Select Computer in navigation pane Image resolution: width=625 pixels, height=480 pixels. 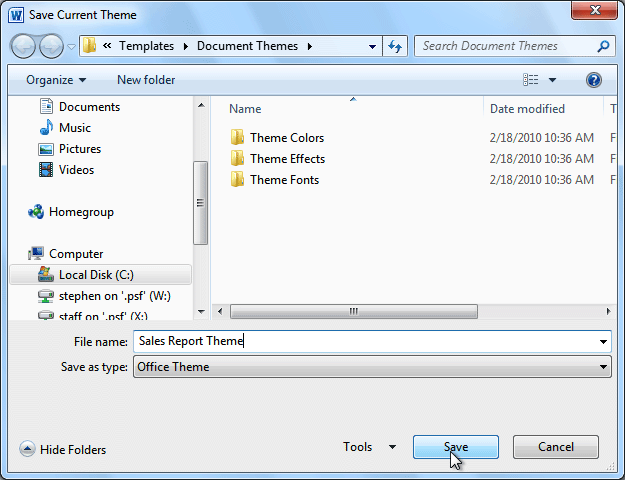click(x=76, y=254)
